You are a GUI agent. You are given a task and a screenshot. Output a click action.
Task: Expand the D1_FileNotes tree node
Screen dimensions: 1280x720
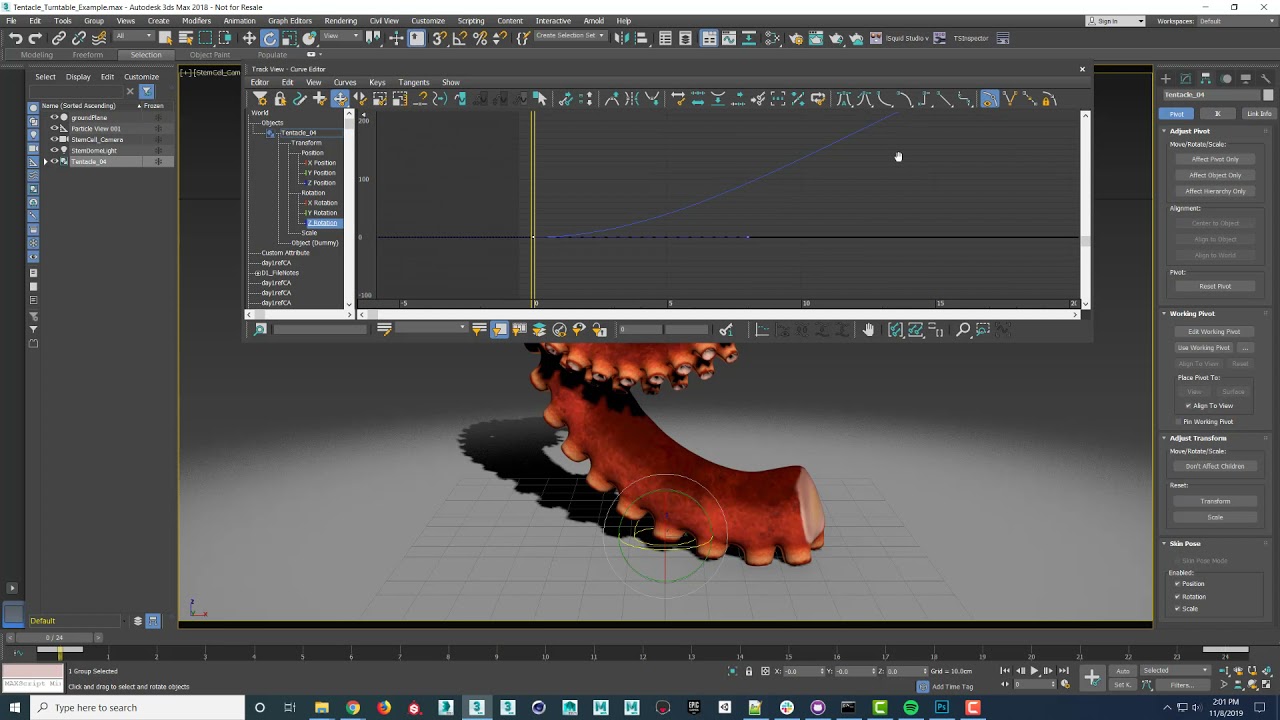(x=257, y=273)
